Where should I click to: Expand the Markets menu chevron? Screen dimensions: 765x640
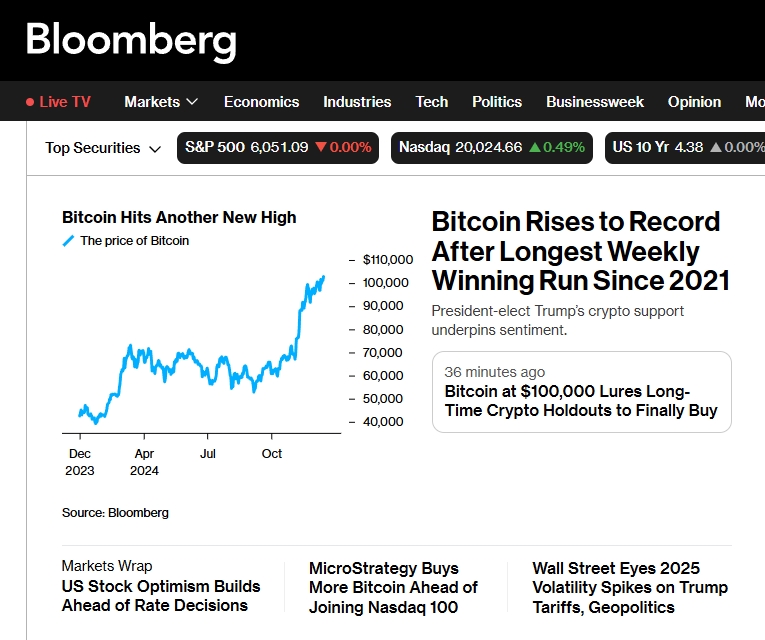pyautogui.click(x=192, y=102)
